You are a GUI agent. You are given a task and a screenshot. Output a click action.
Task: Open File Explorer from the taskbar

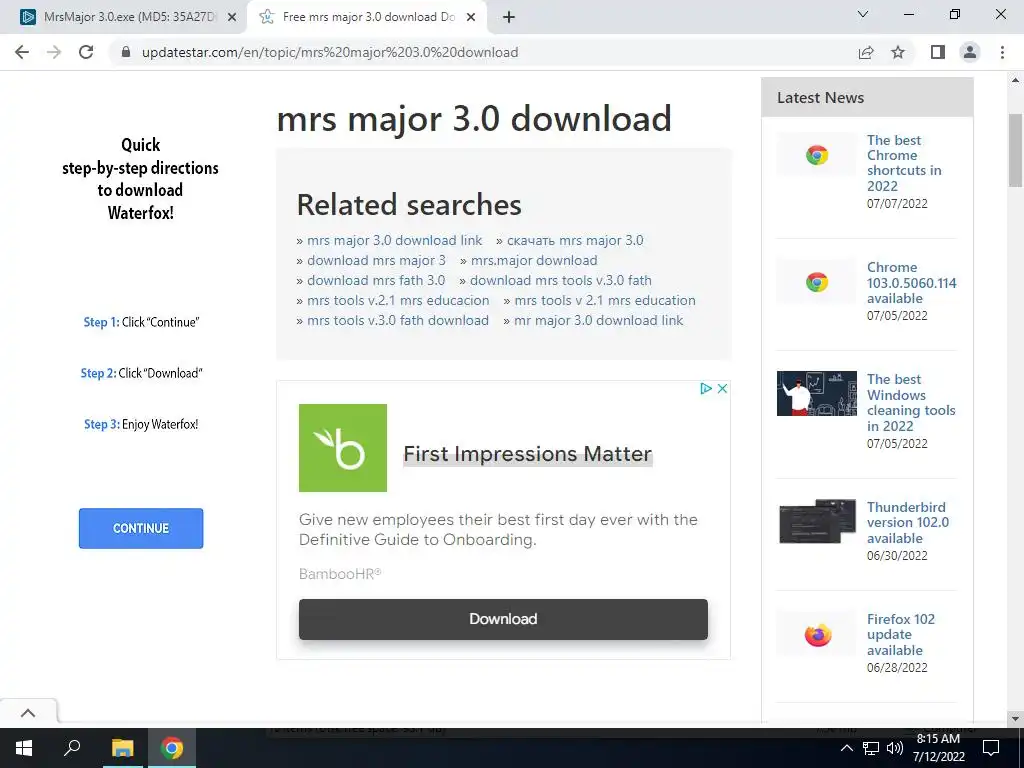(x=122, y=748)
